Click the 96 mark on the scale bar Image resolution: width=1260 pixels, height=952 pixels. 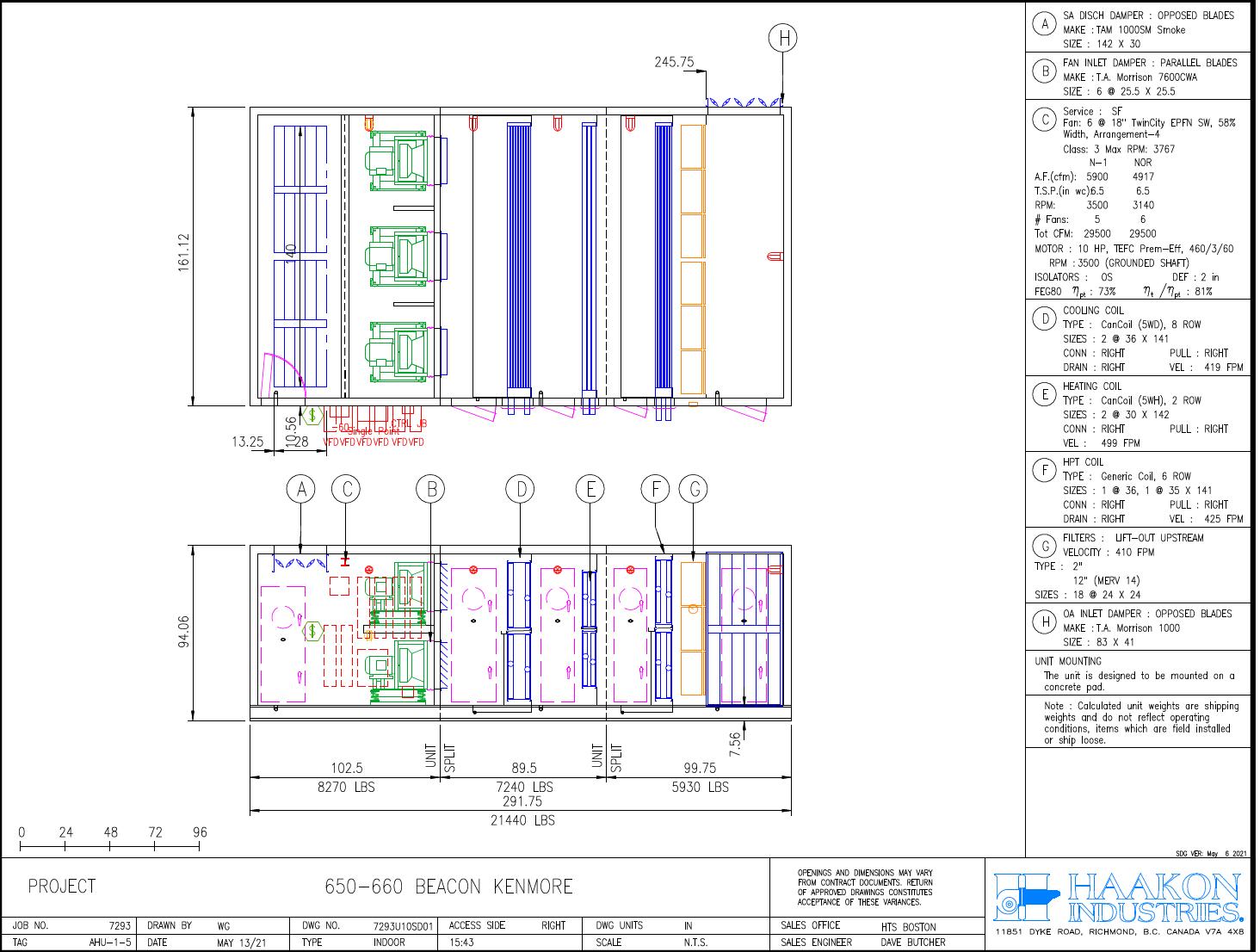[x=200, y=832]
